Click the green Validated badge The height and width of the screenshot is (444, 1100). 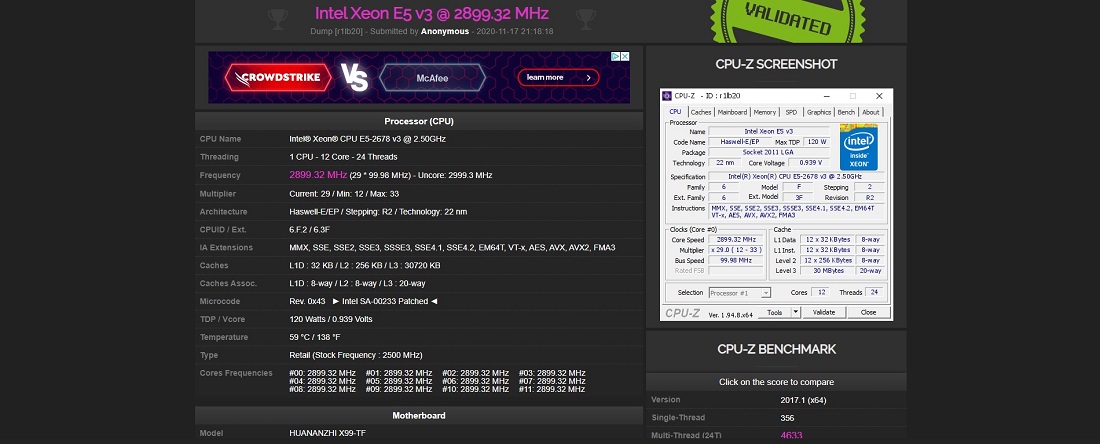click(787, 19)
